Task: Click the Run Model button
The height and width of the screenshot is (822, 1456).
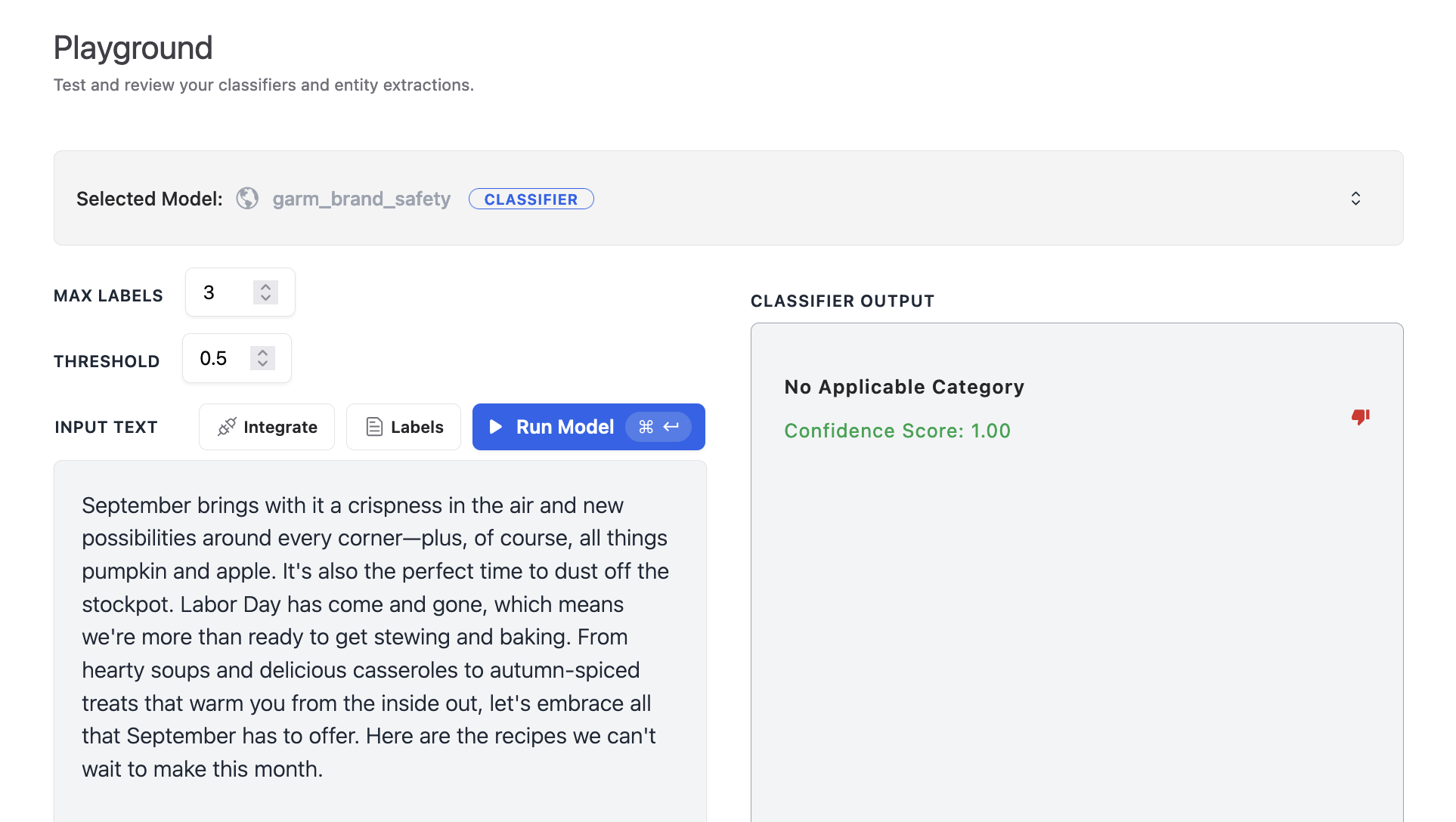Action: click(x=588, y=427)
